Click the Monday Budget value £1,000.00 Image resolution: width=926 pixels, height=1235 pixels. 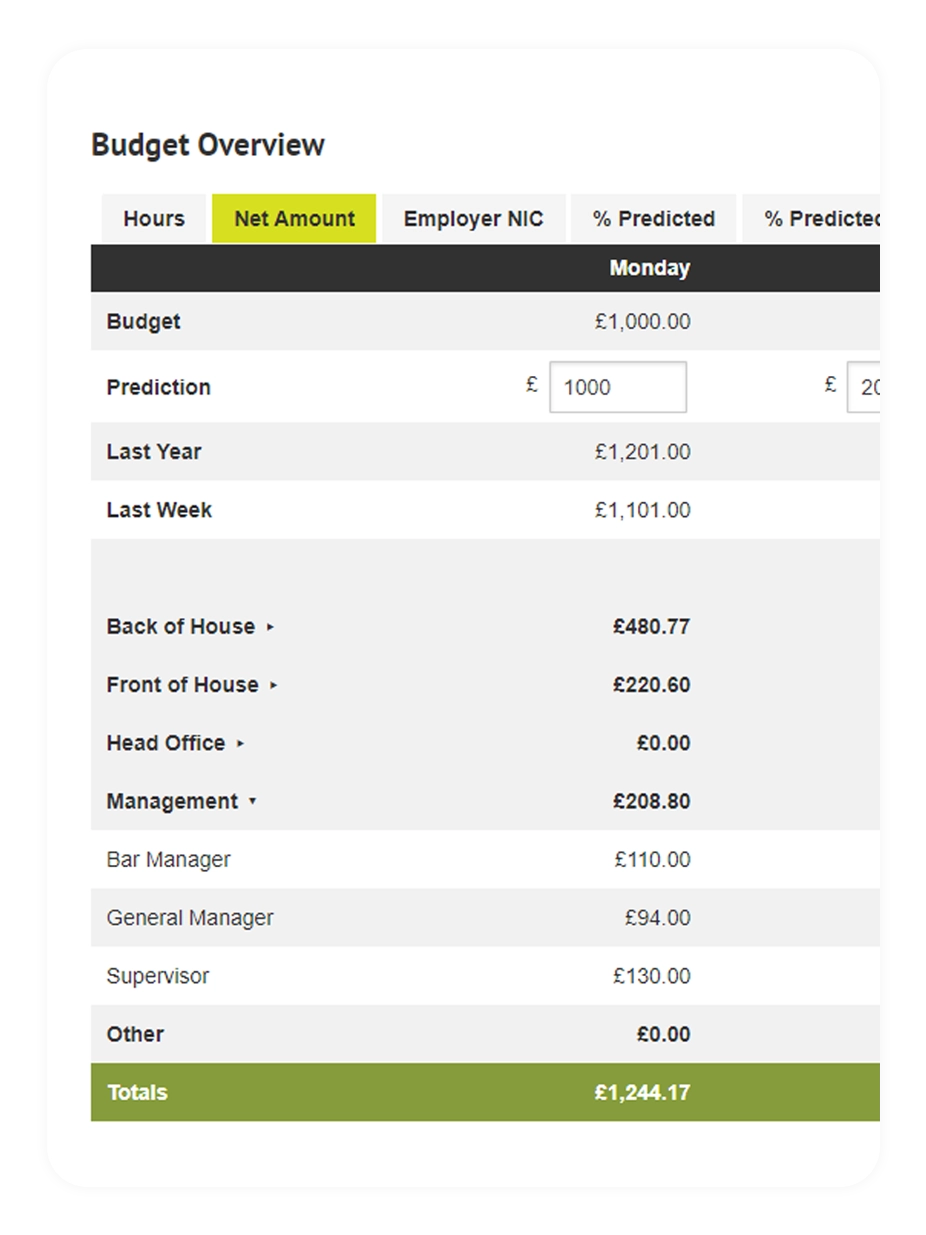point(642,322)
